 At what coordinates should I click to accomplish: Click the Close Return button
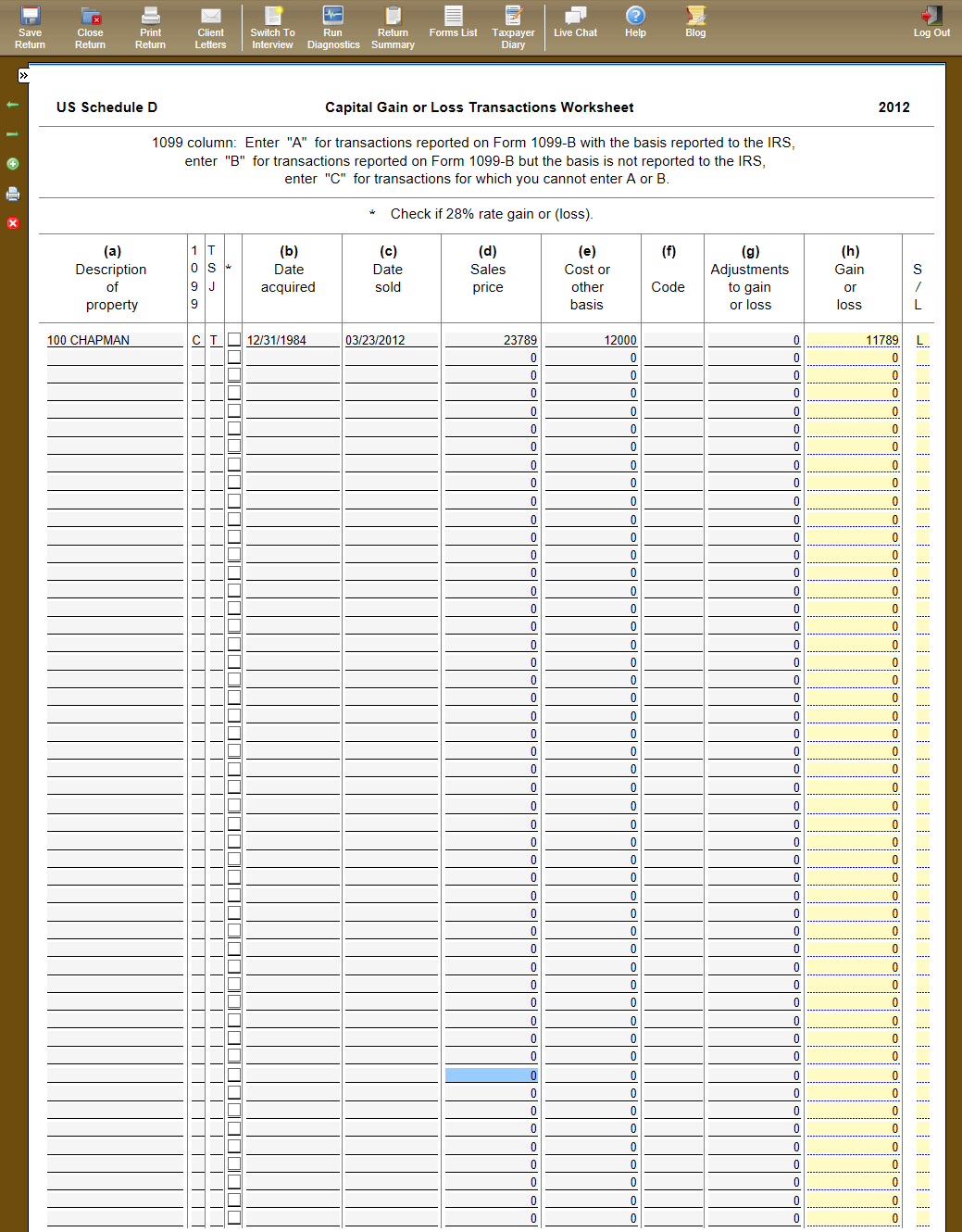click(x=90, y=28)
